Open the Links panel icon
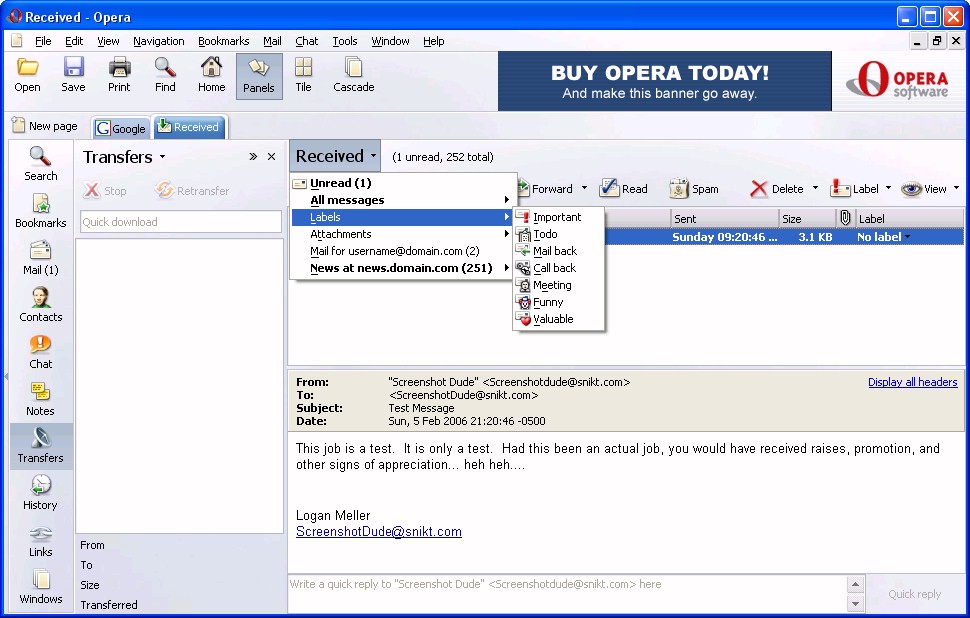The width and height of the screenshot is (970, 618). (41, 540)
